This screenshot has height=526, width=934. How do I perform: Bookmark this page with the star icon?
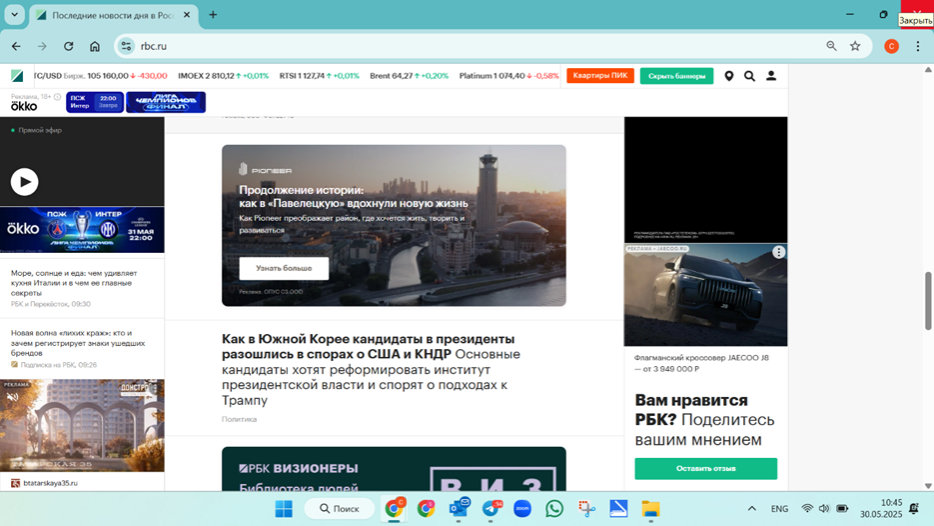[x=855, y=46]
